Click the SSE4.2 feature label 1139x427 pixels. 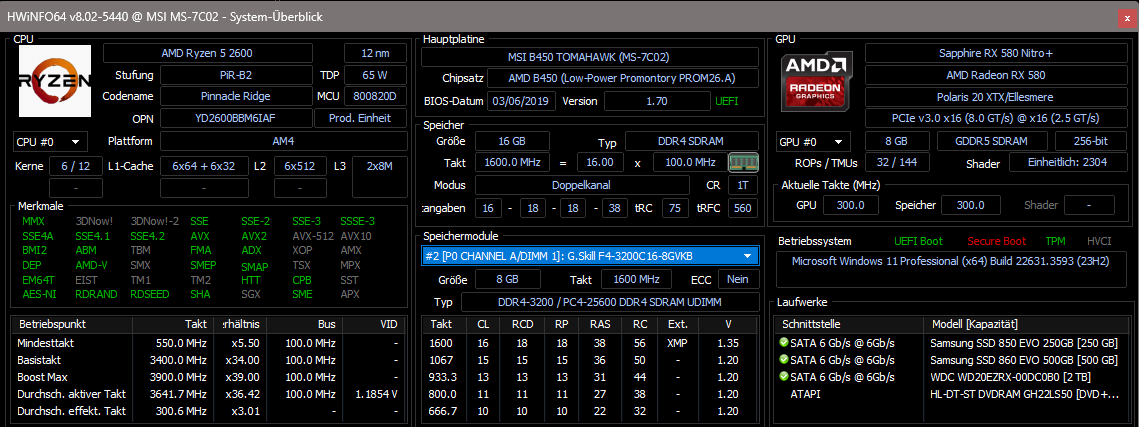(x=148, y=236)
